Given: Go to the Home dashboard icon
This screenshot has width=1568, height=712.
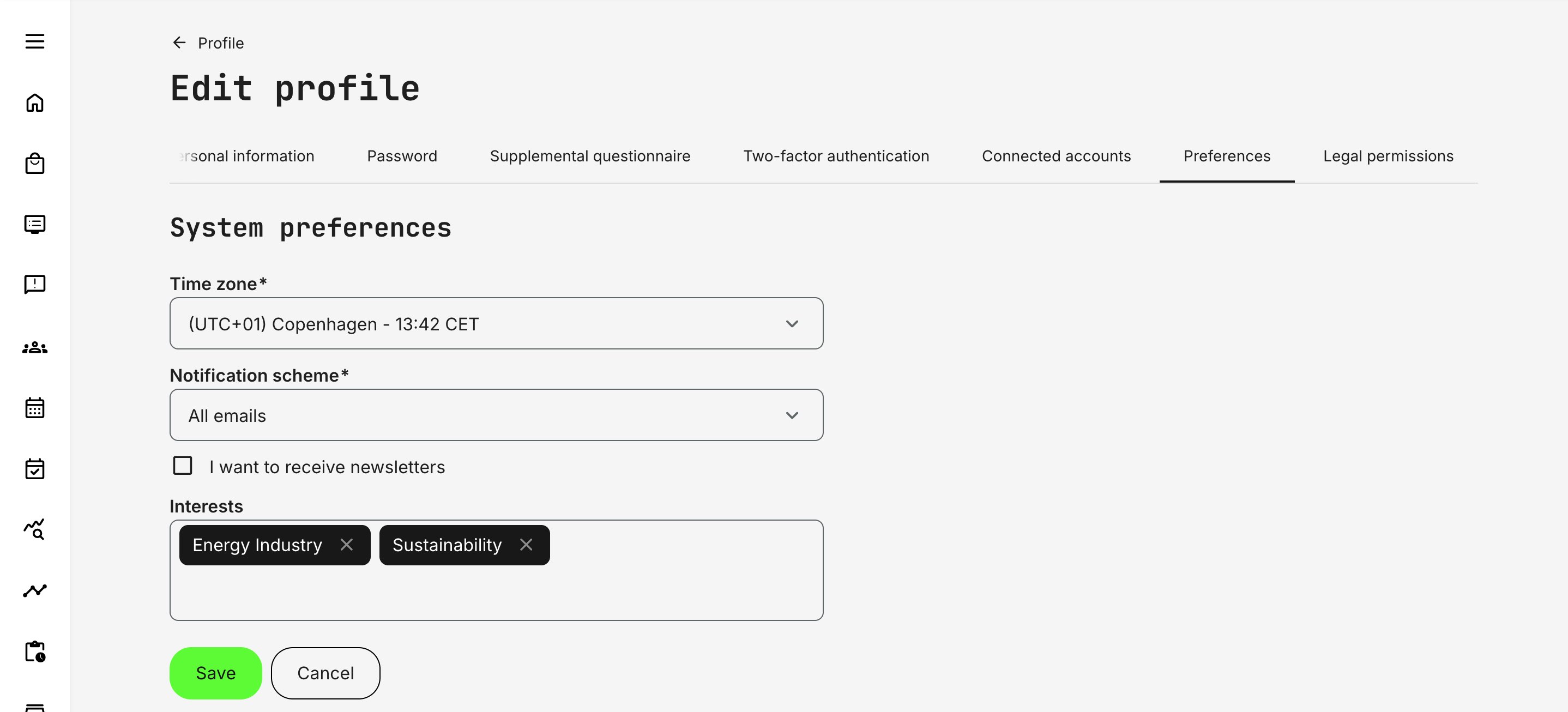Looking at the screenshot, I should [35, 103].
